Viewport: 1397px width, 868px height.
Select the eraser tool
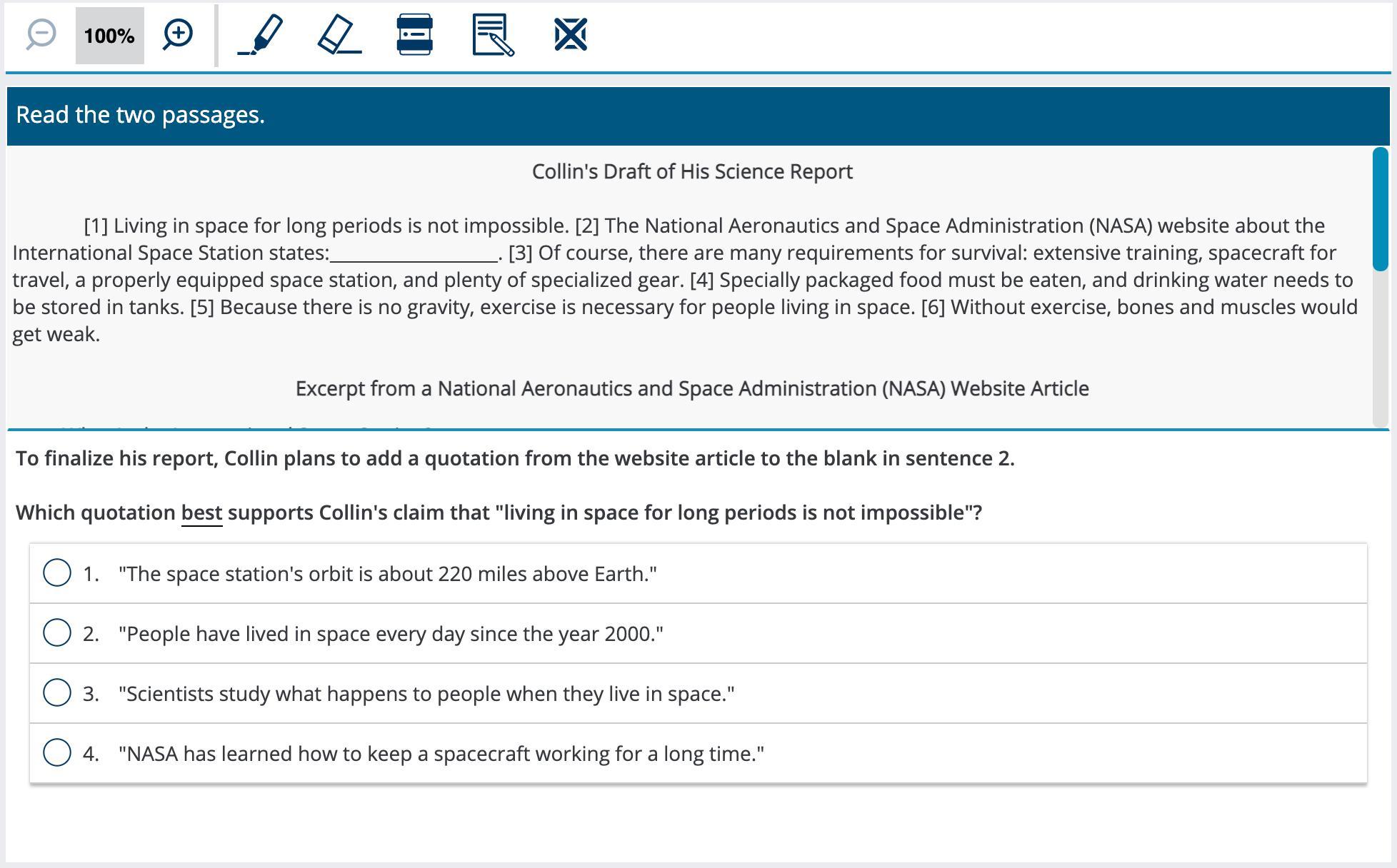tap(339, 34)
